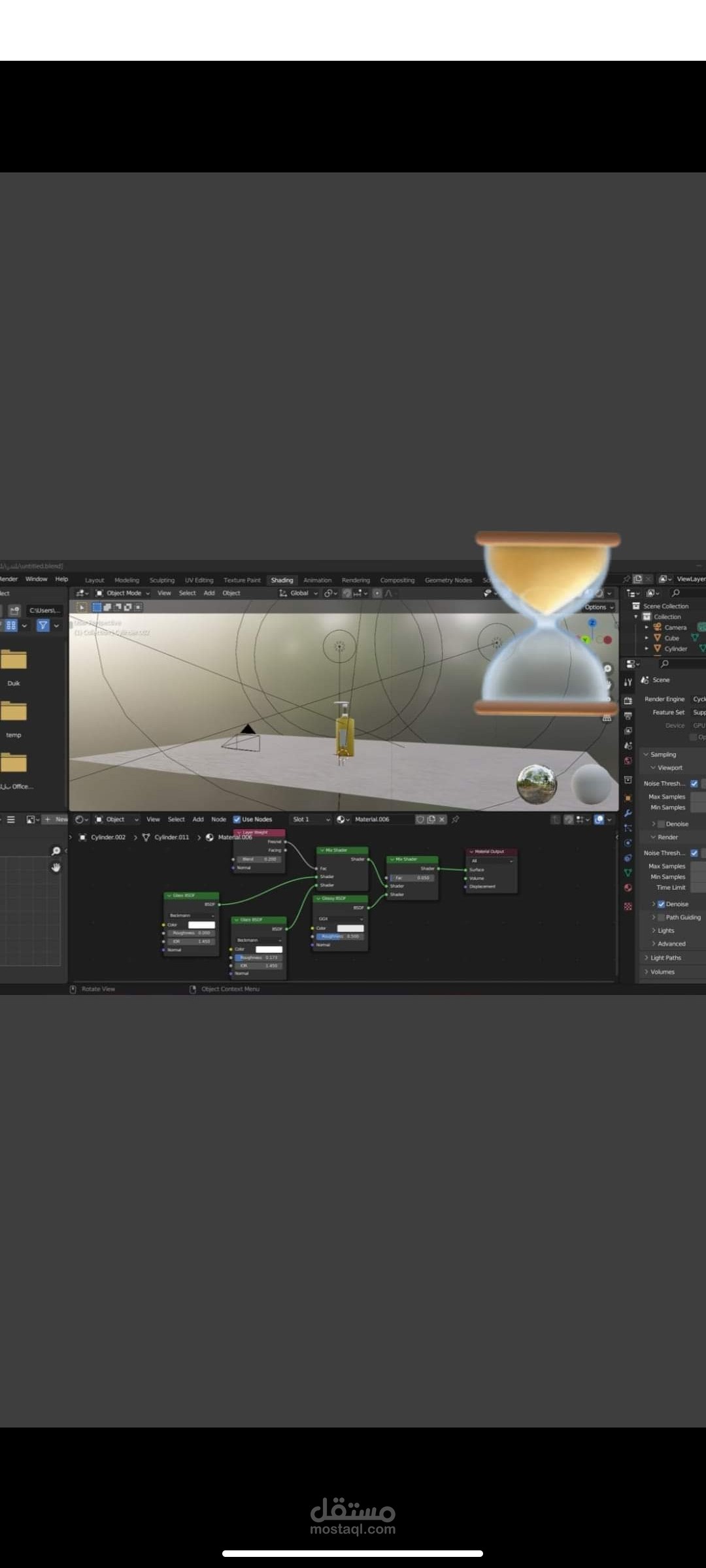Toggle Render Noise Threshold checkbox

click(x=694, y=853)
